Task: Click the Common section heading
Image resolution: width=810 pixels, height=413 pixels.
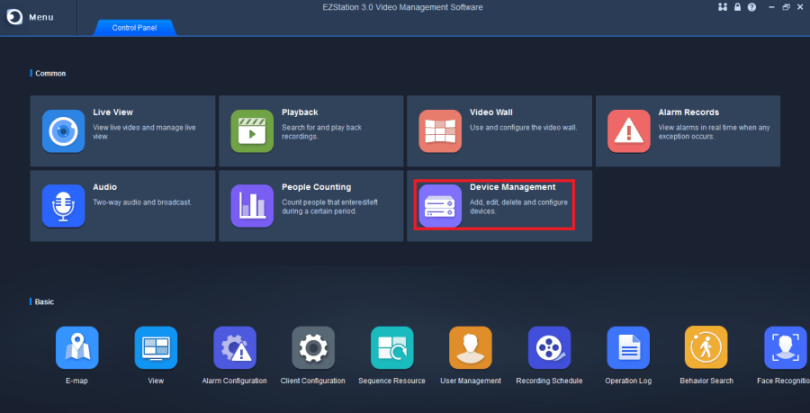Action: [51, 73]
